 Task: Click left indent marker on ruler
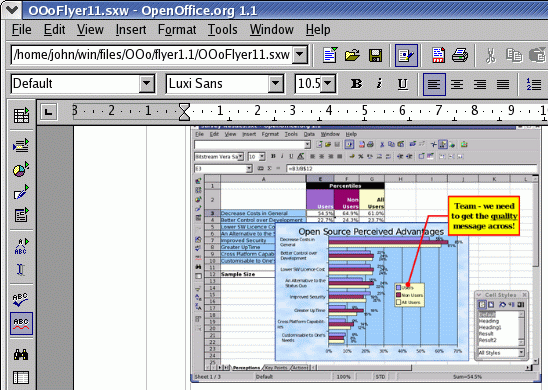[x=184, y=112]
